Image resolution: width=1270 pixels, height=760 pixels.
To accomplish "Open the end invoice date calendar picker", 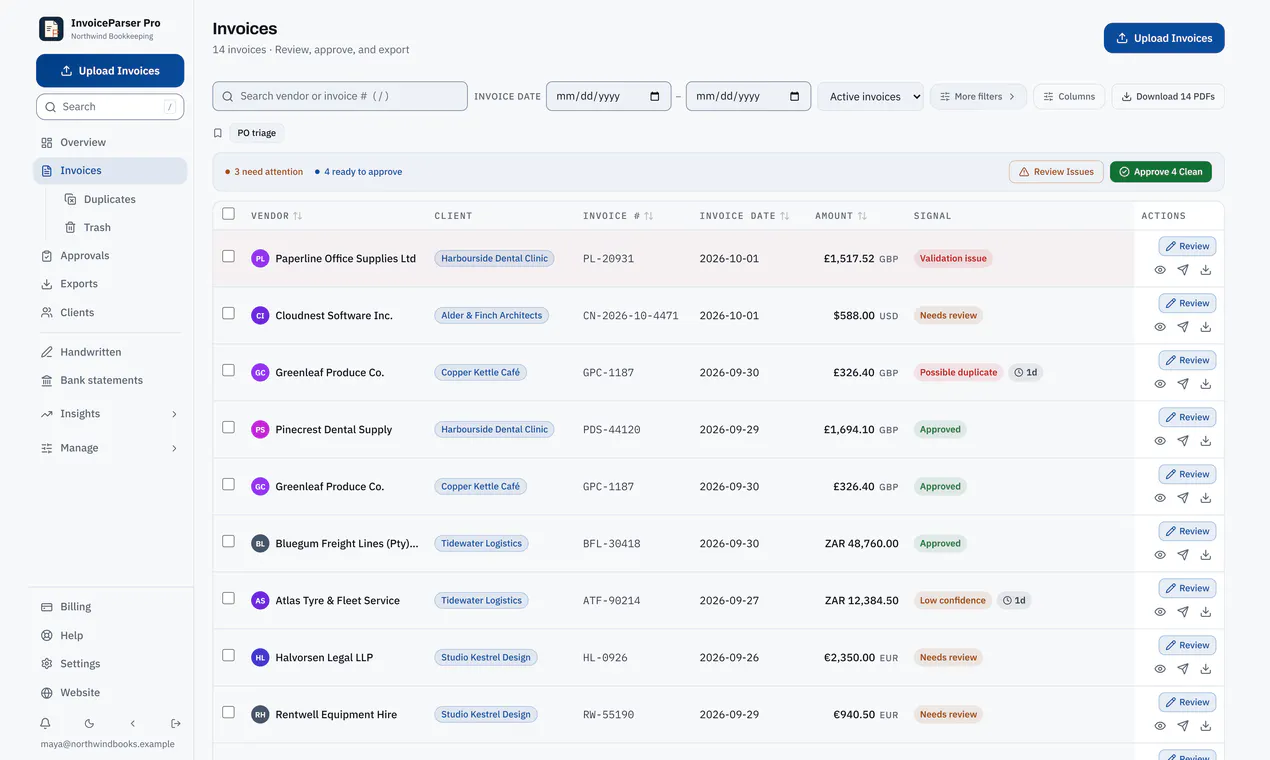I will click(795, 96).
